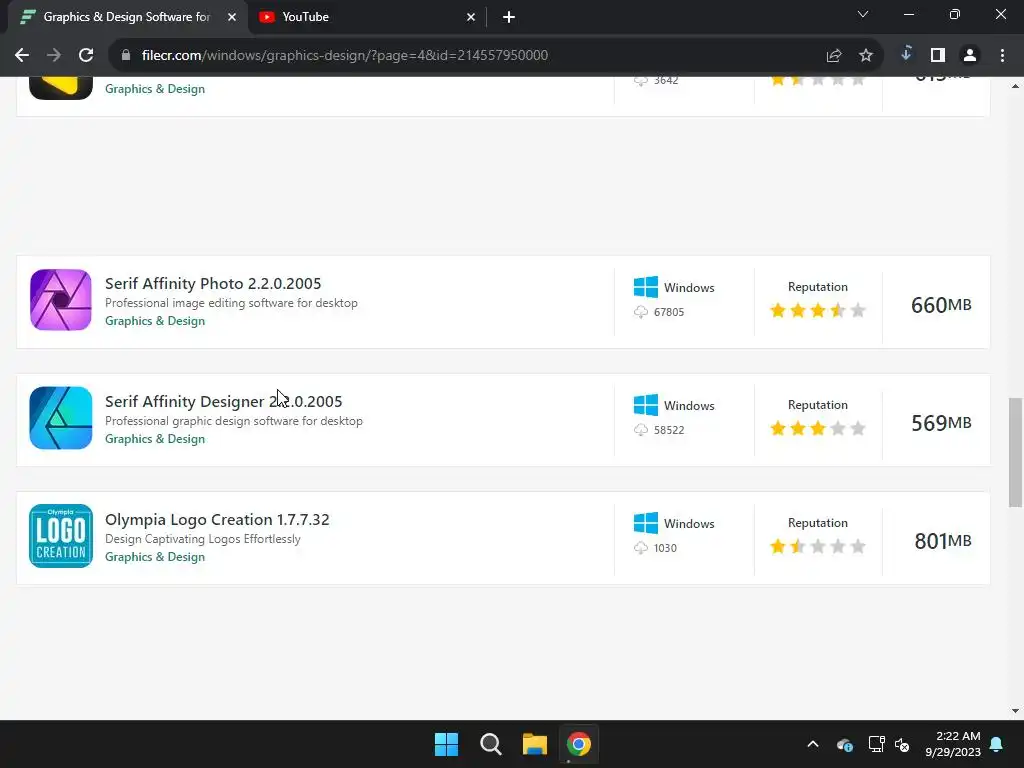The width and height of the screenshot is (1024, 768).
Task: Close the YouTube tab
Action: [471, 17]
